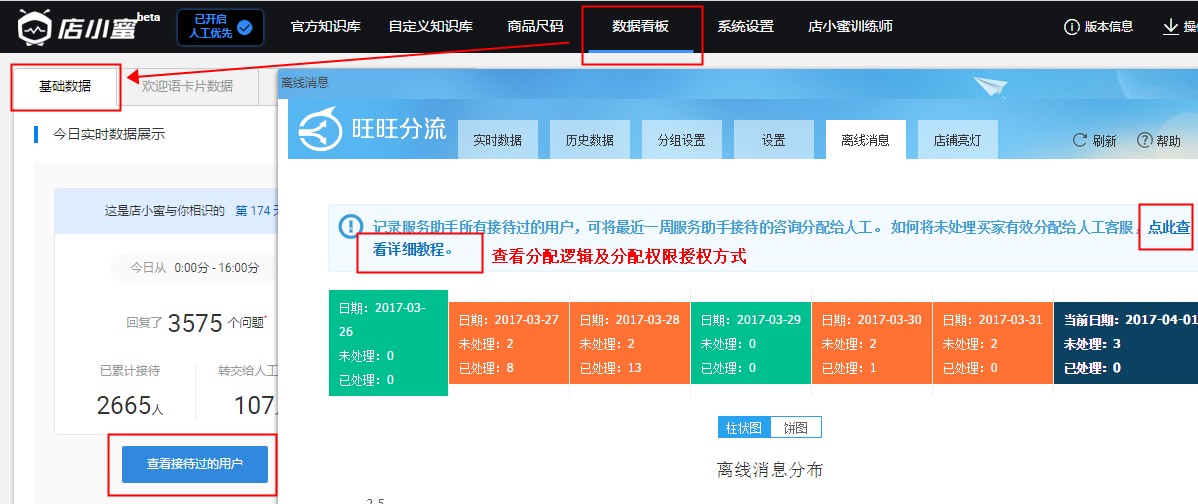Open the 帮助 help icon

[1144, 141]
